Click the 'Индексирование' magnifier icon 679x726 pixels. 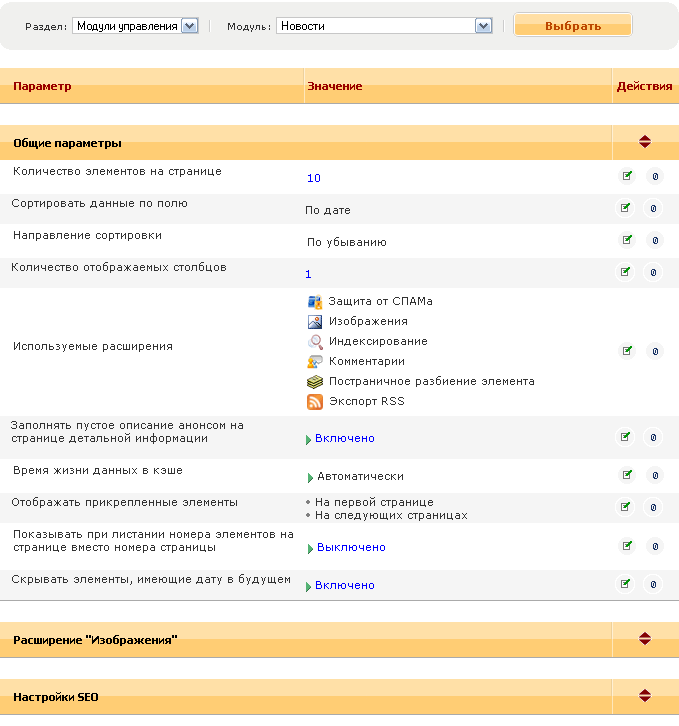pyautogui.click(x=315, y=341)
